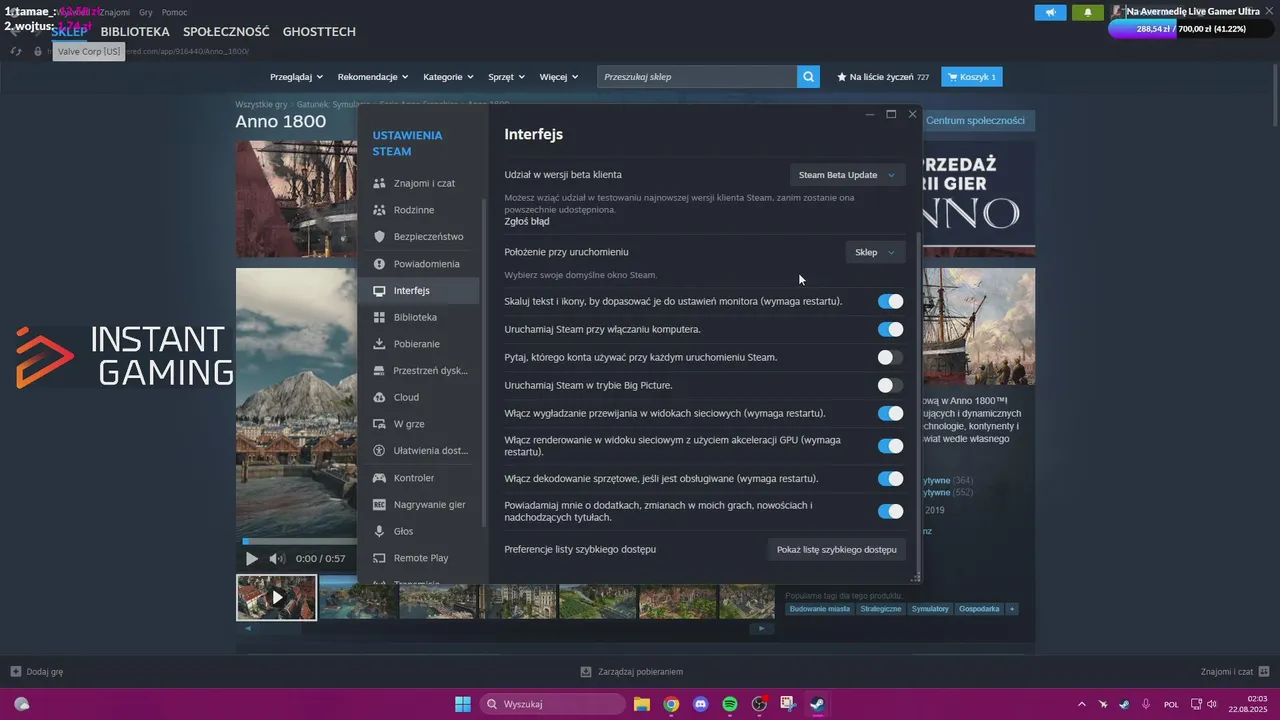The width and height of the screenshot is (1280, 720).
Task: Click the store search field
Action: [x=697, y=77]
